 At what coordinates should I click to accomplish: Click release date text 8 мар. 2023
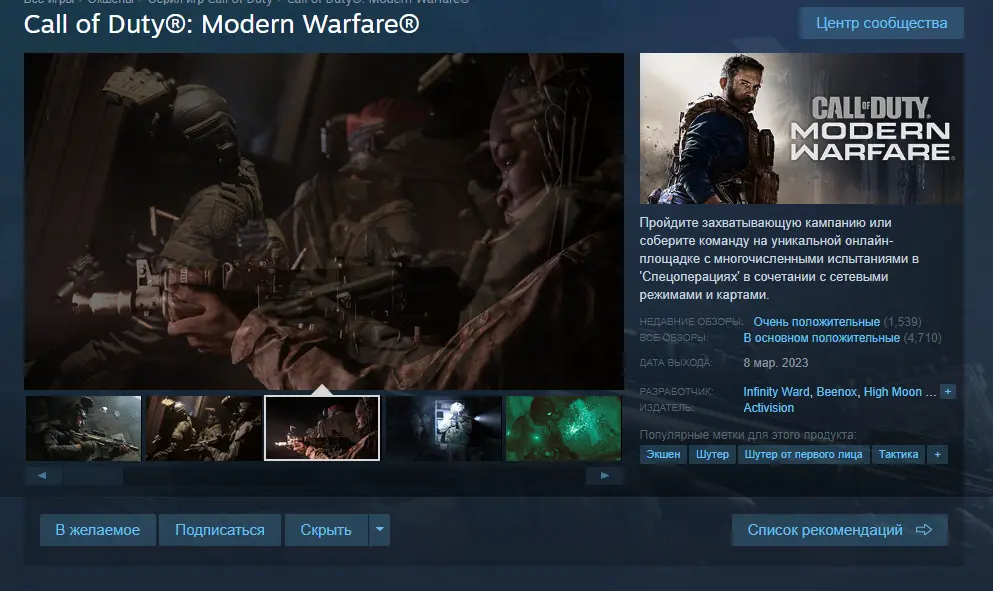[775, 362]
